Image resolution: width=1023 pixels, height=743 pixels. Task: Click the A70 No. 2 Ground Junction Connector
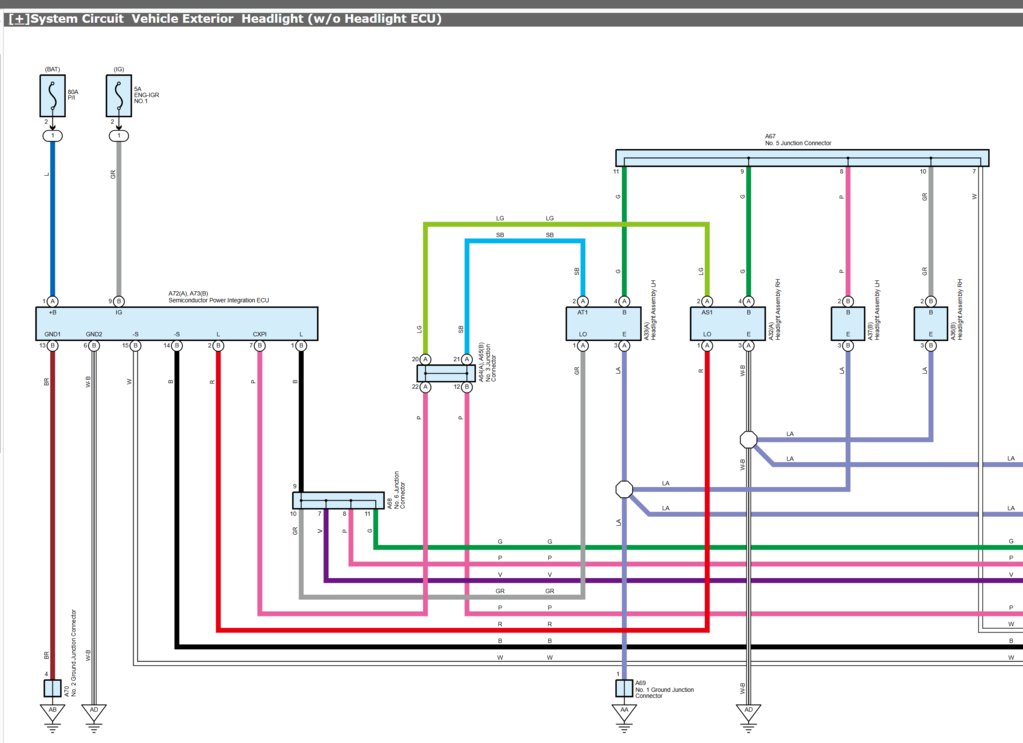pos(52,688)
